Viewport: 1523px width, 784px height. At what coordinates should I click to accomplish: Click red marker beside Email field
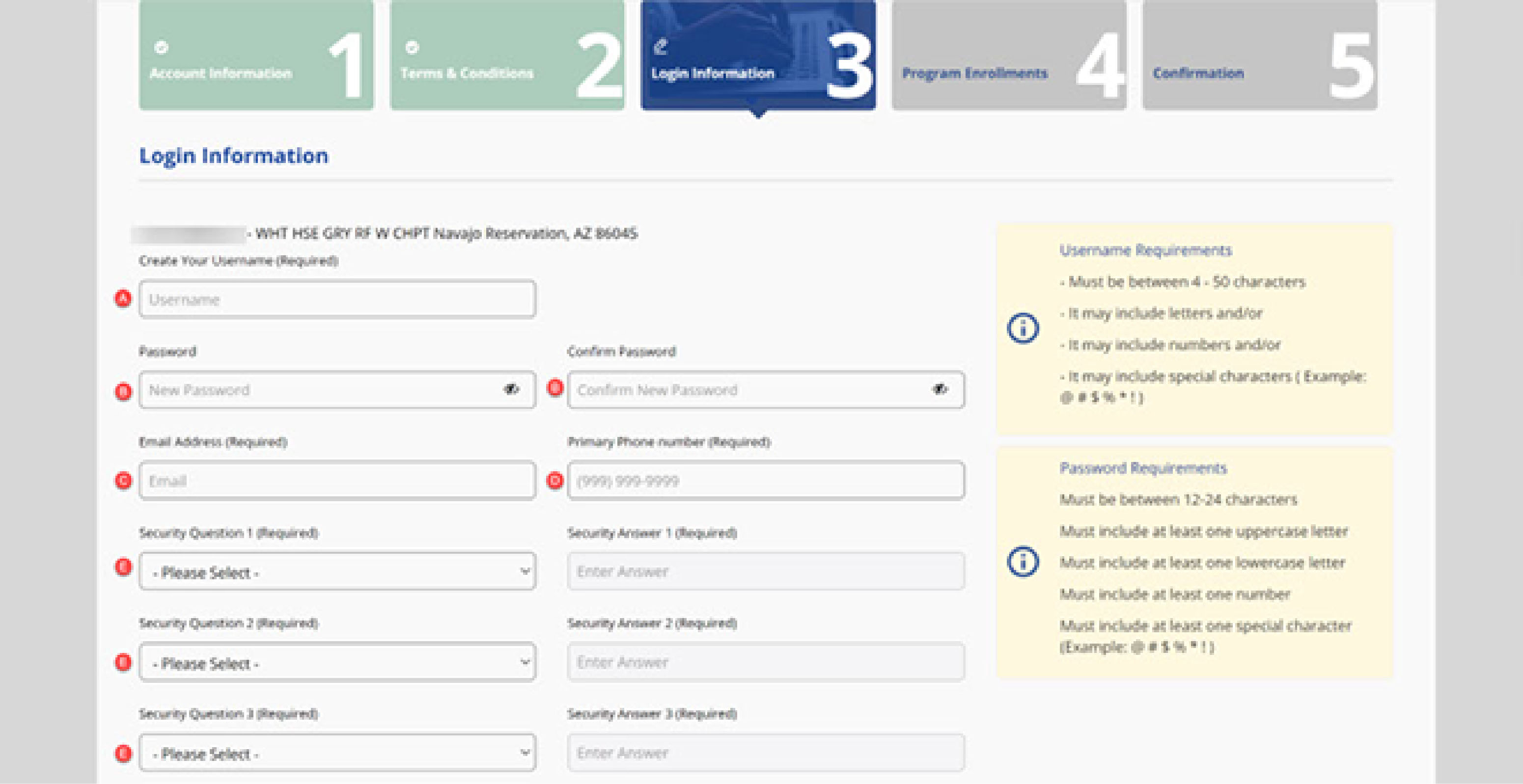tap(123, 480)
